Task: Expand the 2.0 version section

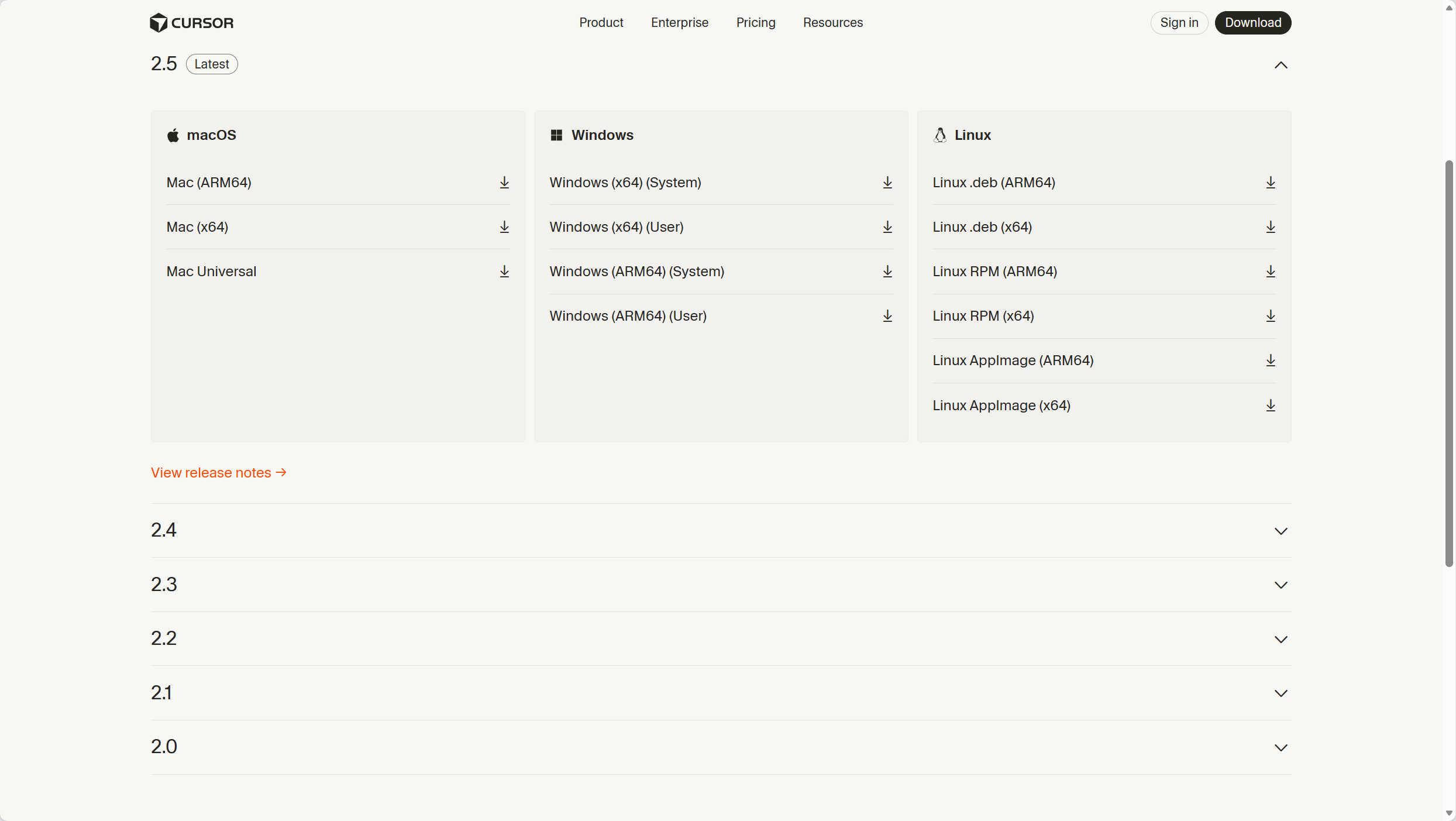Action: [x=1281, y=747]
